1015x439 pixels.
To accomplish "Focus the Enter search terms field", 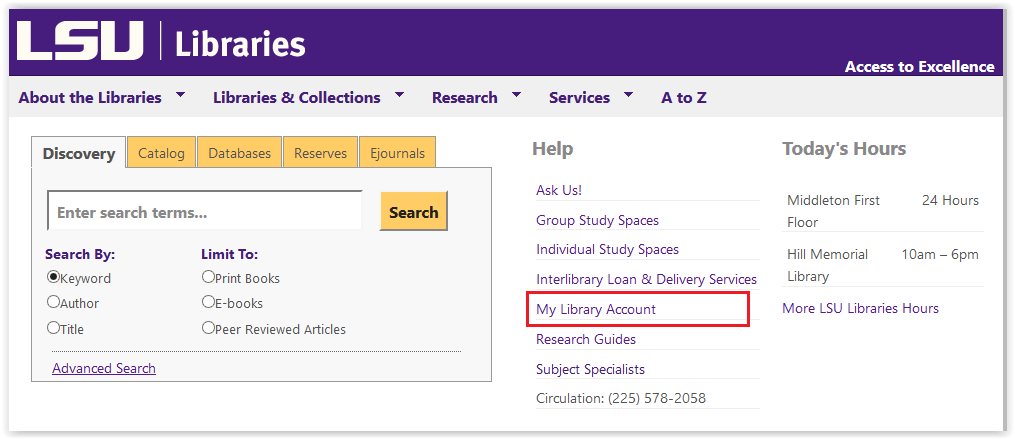I will click(x=205, y=210).
